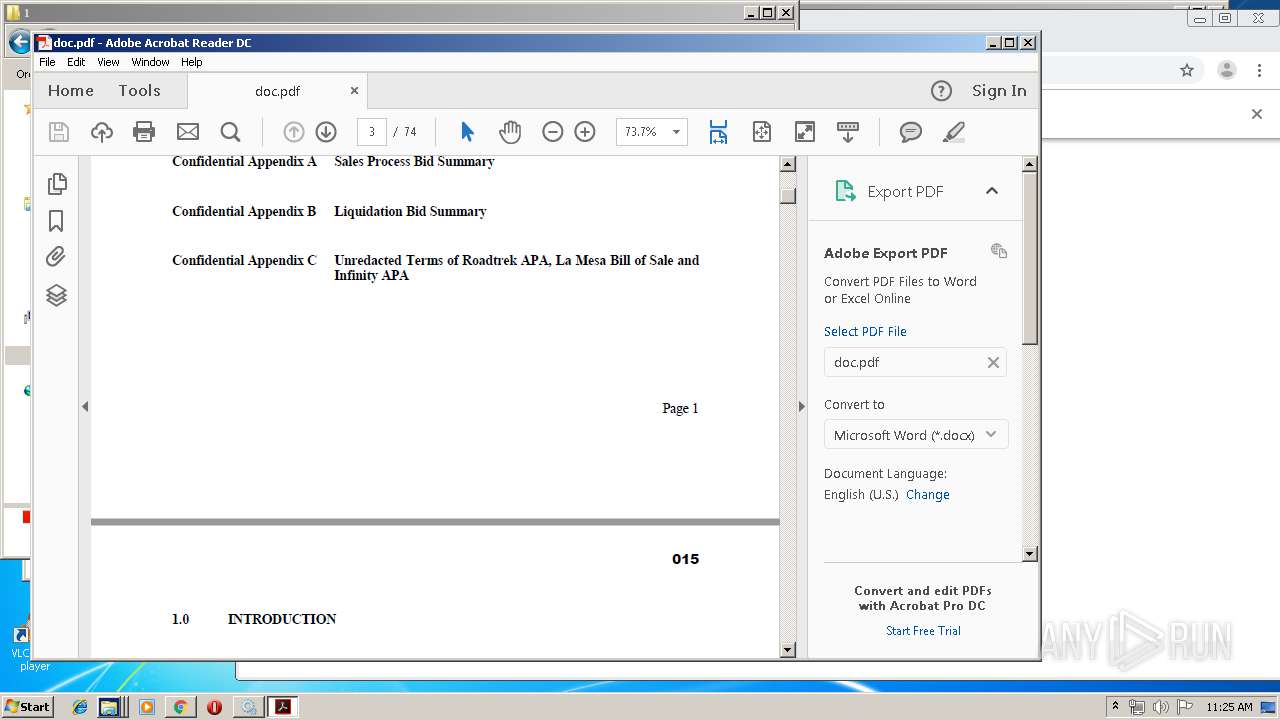Open Convert to Microsoft Word dropdown
Image resolution: width=1280 pixels, height=720 pixels.
[916, 435]
